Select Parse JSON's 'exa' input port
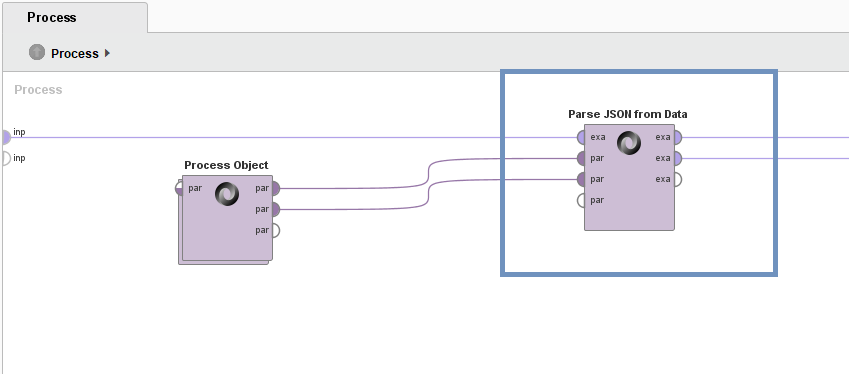849x376 pixels. [x=582, y=138]
